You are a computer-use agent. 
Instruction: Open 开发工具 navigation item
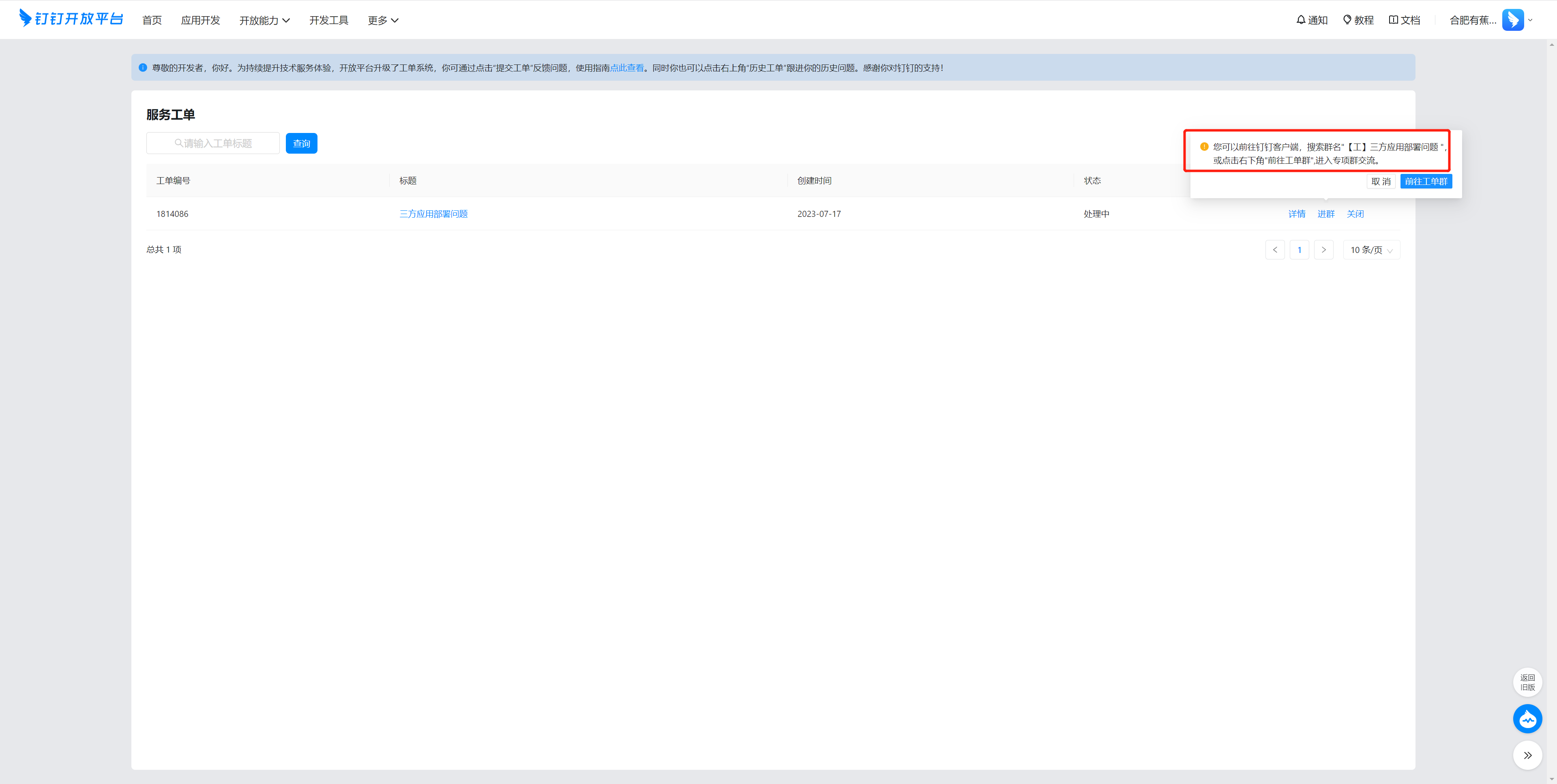(x=329, y=20)
